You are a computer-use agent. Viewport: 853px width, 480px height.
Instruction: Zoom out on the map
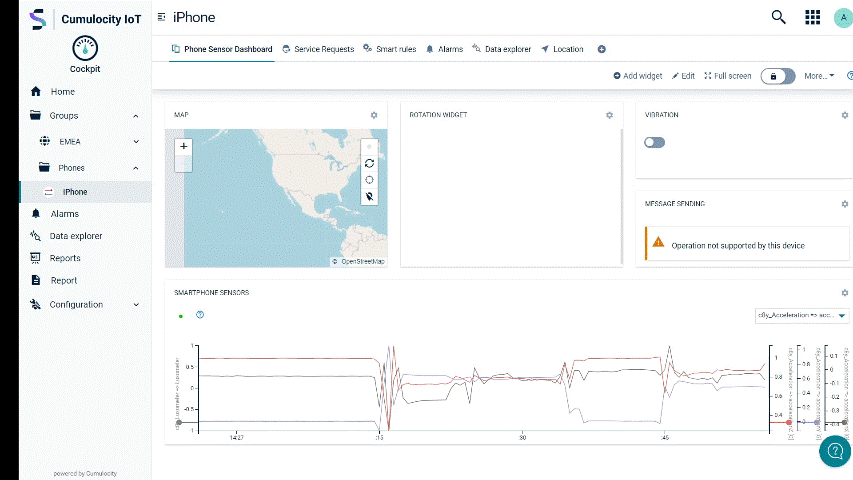pyautogui.click(x=183, y=163)
